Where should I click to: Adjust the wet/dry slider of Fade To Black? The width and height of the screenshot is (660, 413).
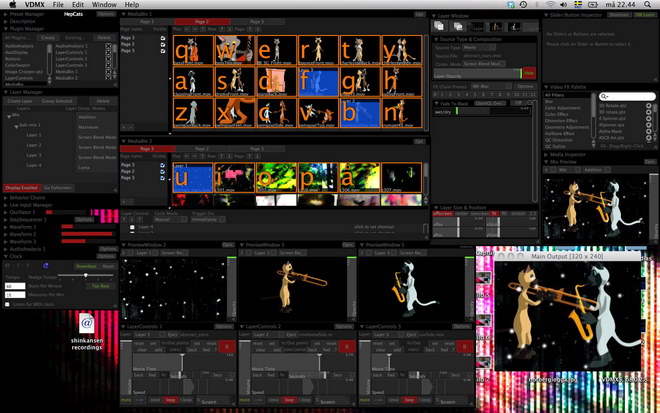pyautogui.click(x=482, y=112)
